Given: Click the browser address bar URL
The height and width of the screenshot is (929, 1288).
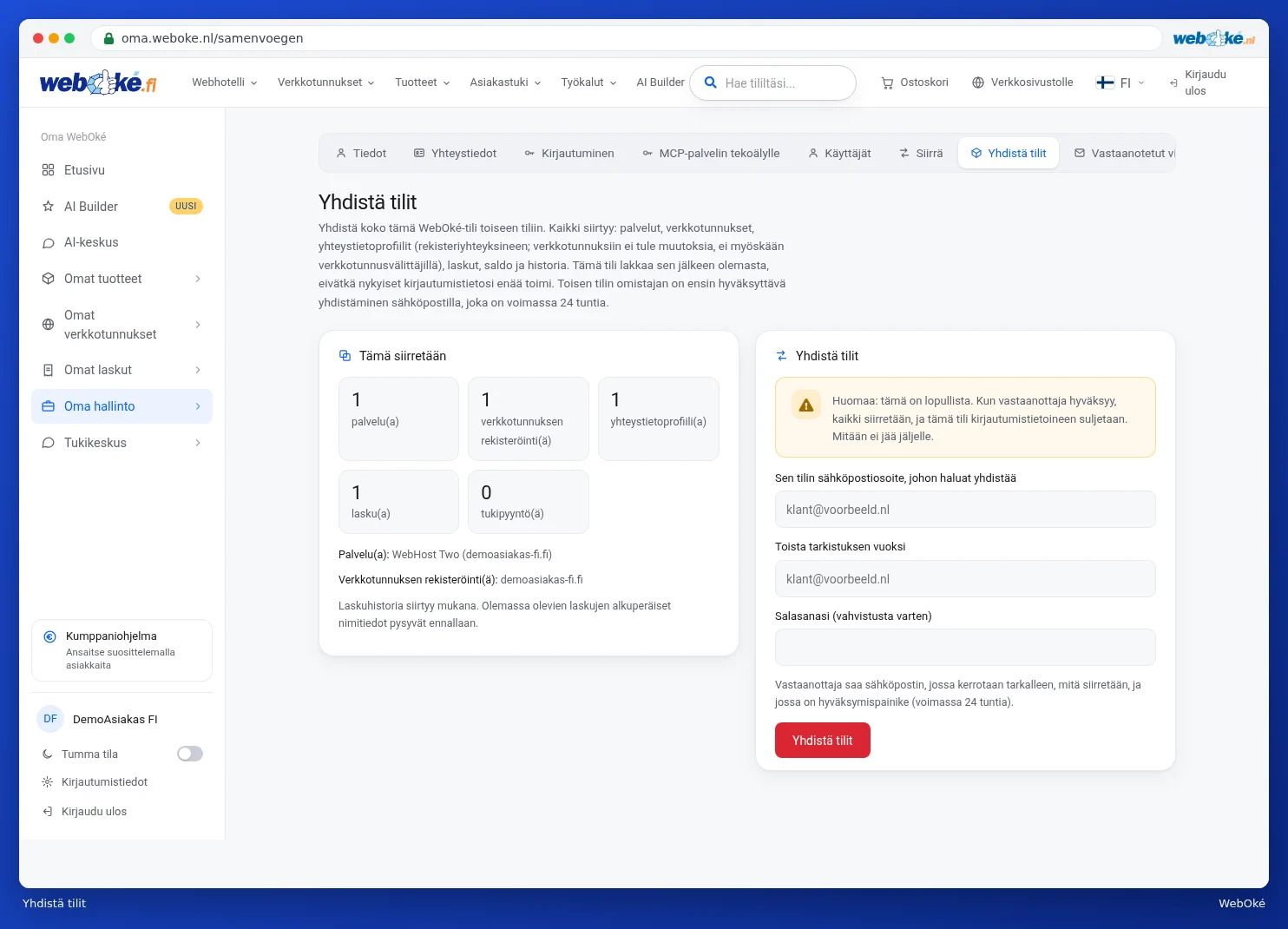Looking at the screenshot, I should coord(213,38).
